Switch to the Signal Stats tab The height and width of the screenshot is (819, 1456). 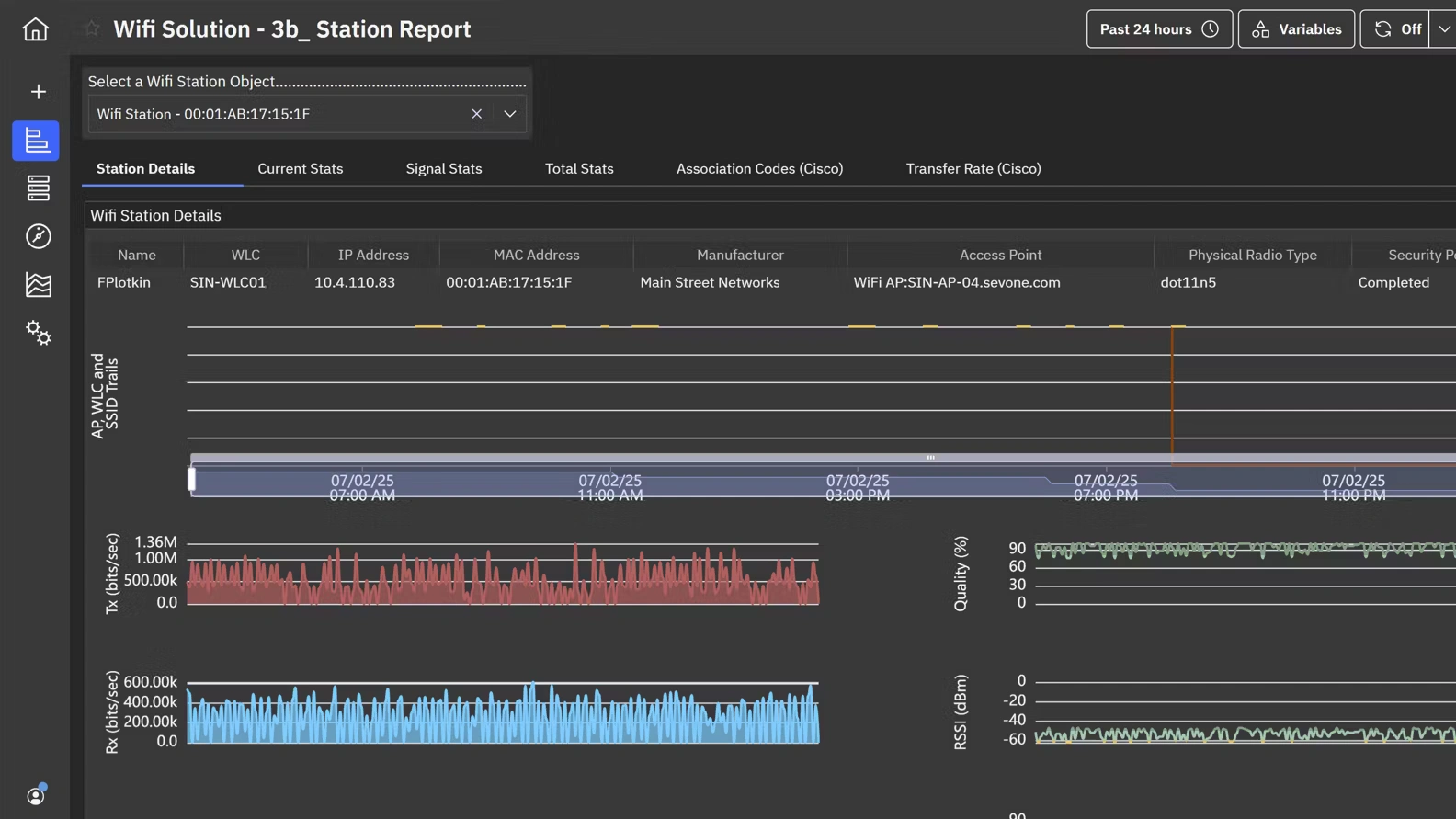tap(443, 169)
